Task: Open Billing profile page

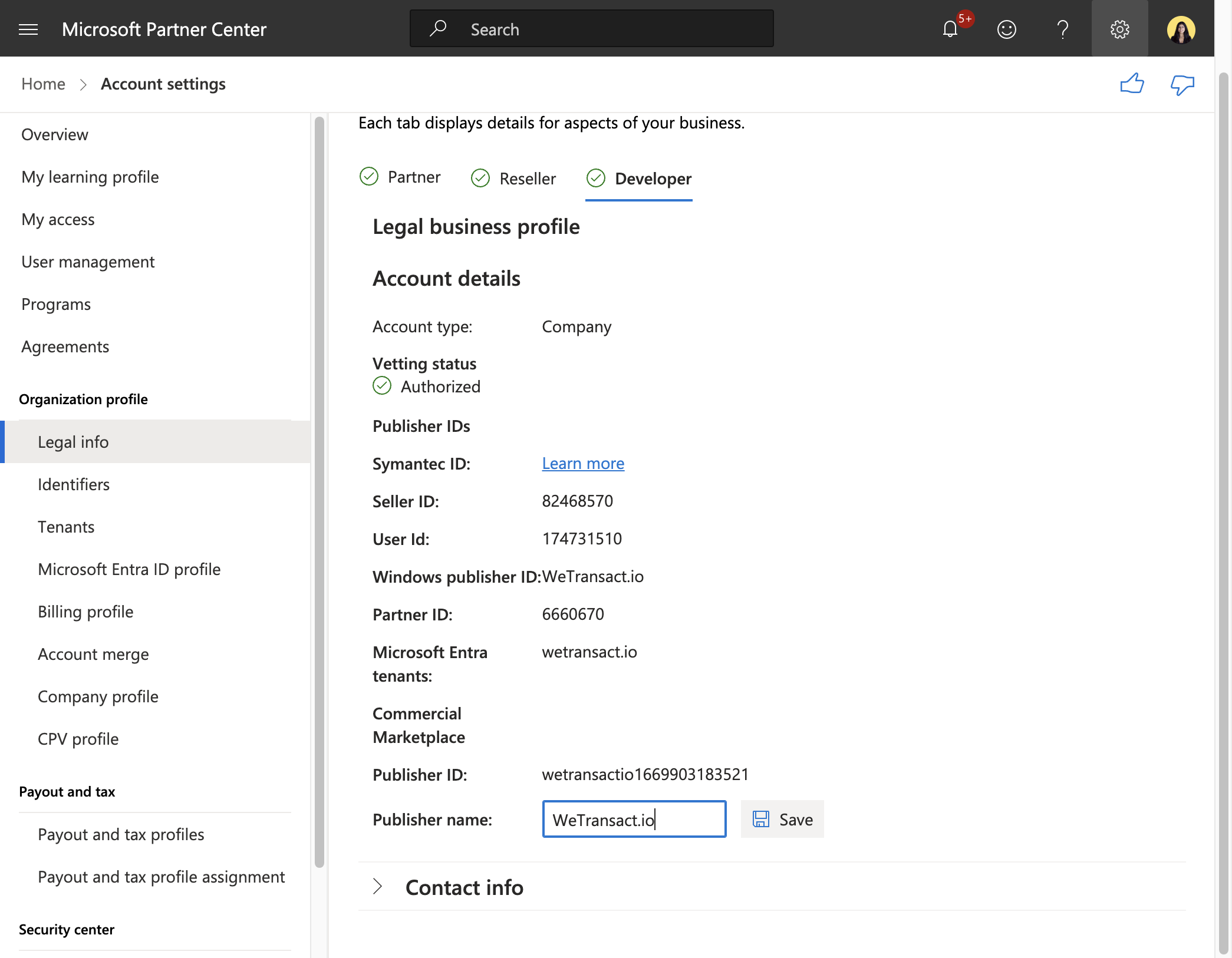Action: [85, 612]
